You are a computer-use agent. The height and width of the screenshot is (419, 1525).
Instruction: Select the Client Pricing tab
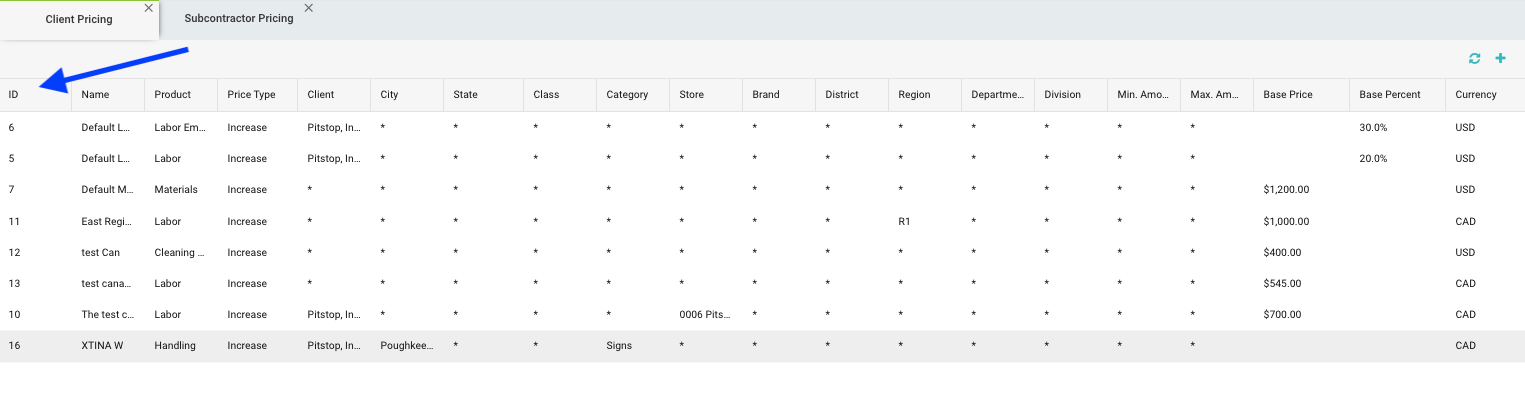pos(79,20)
